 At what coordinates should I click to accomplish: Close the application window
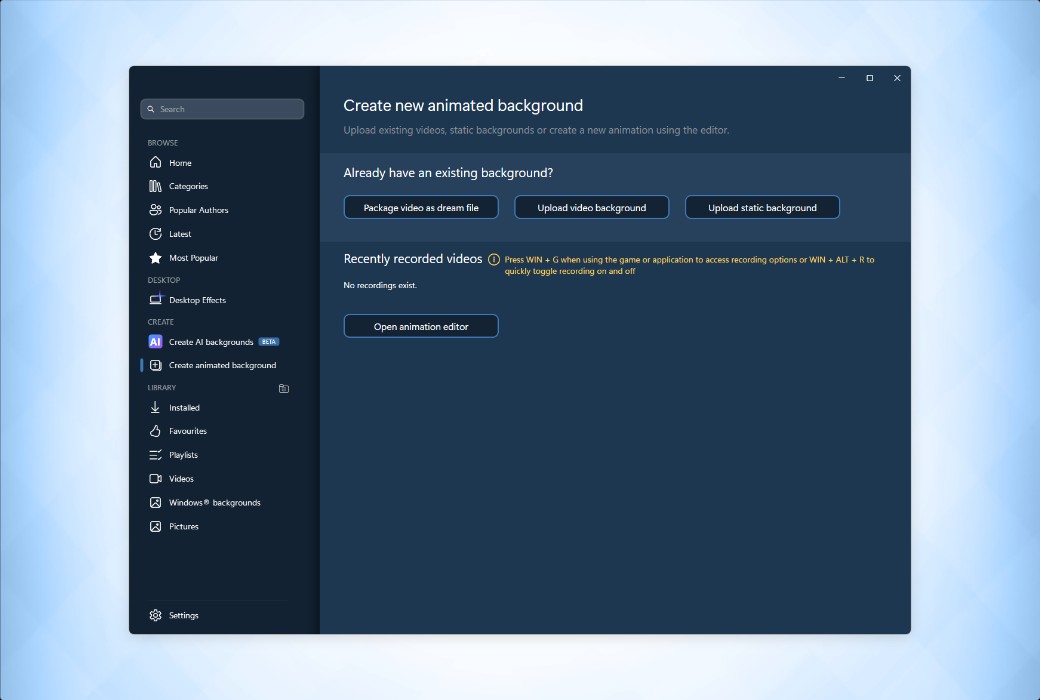click(897, 78)
